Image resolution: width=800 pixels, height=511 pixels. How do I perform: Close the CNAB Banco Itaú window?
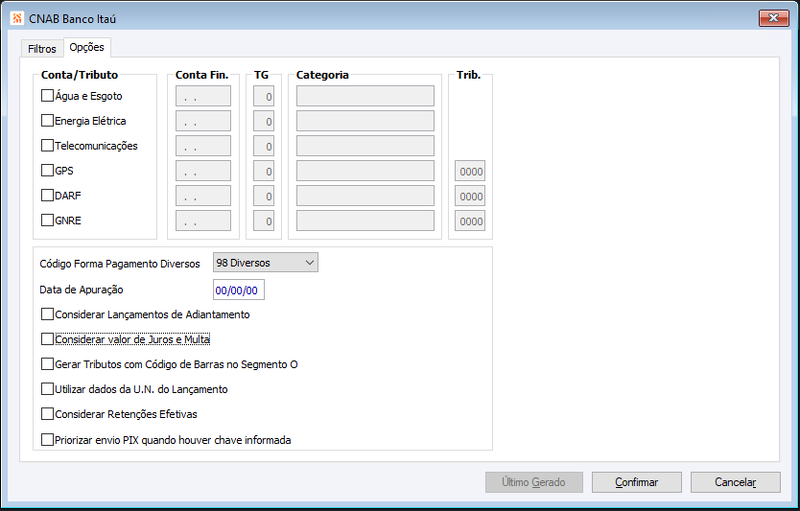(x=773, y=18)
